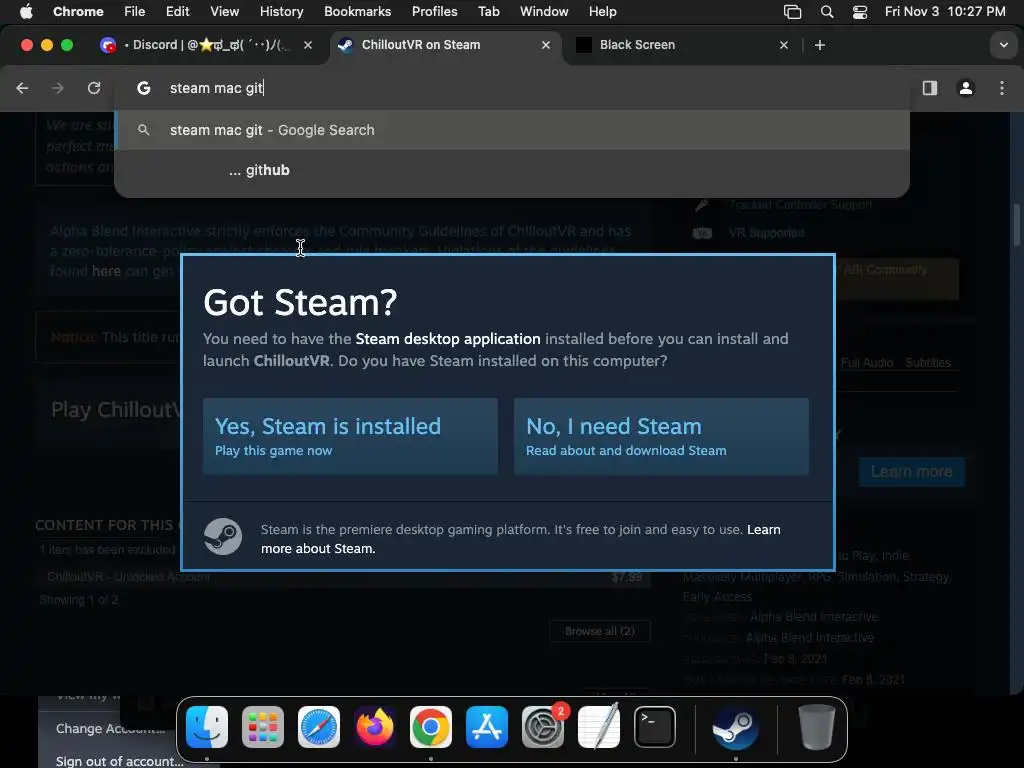This screenshot has height=768, width=1024.
Task: Click the 'Learn more' button behind dialog
Action: coord(911,472)
